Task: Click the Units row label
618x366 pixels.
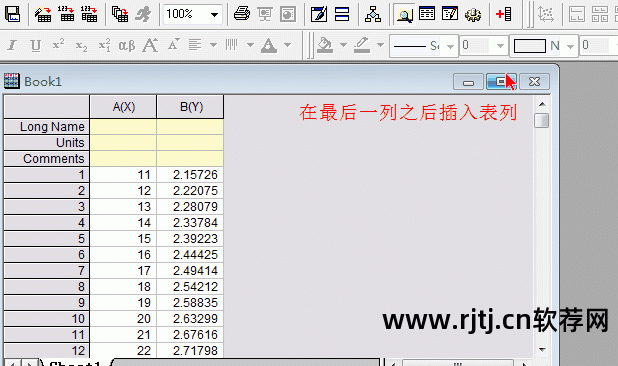Action: [47, 143]
